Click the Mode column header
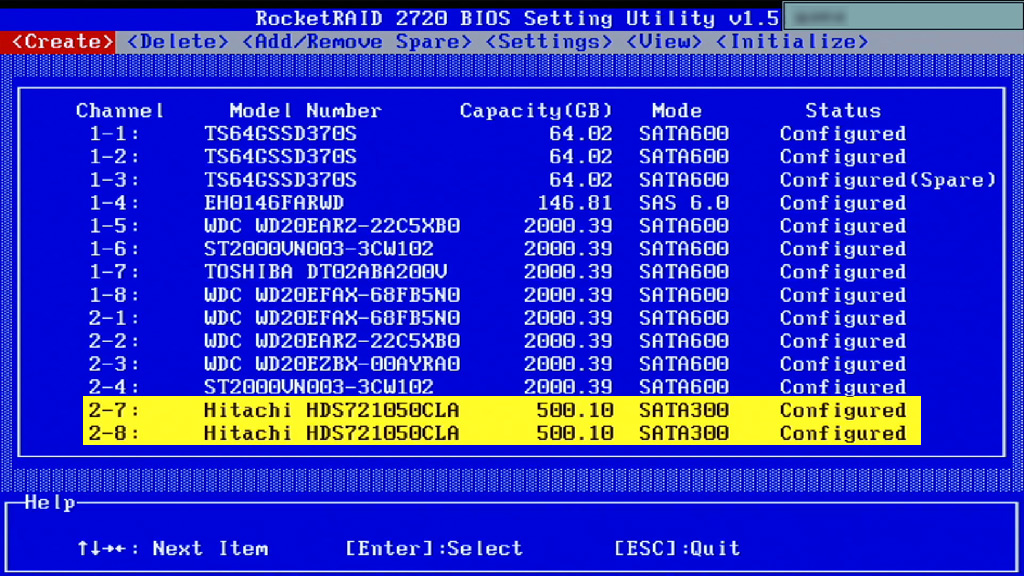Viewport: 1024px width, 576px height. click(677, 110)
